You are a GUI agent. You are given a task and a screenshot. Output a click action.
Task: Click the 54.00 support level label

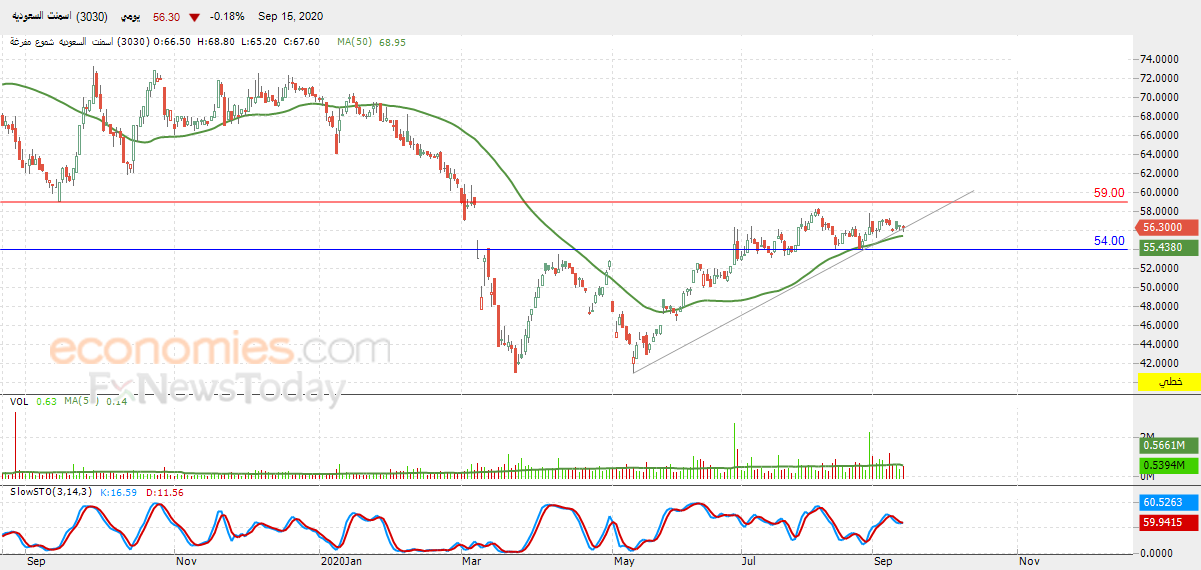(x=1109, y=241)
